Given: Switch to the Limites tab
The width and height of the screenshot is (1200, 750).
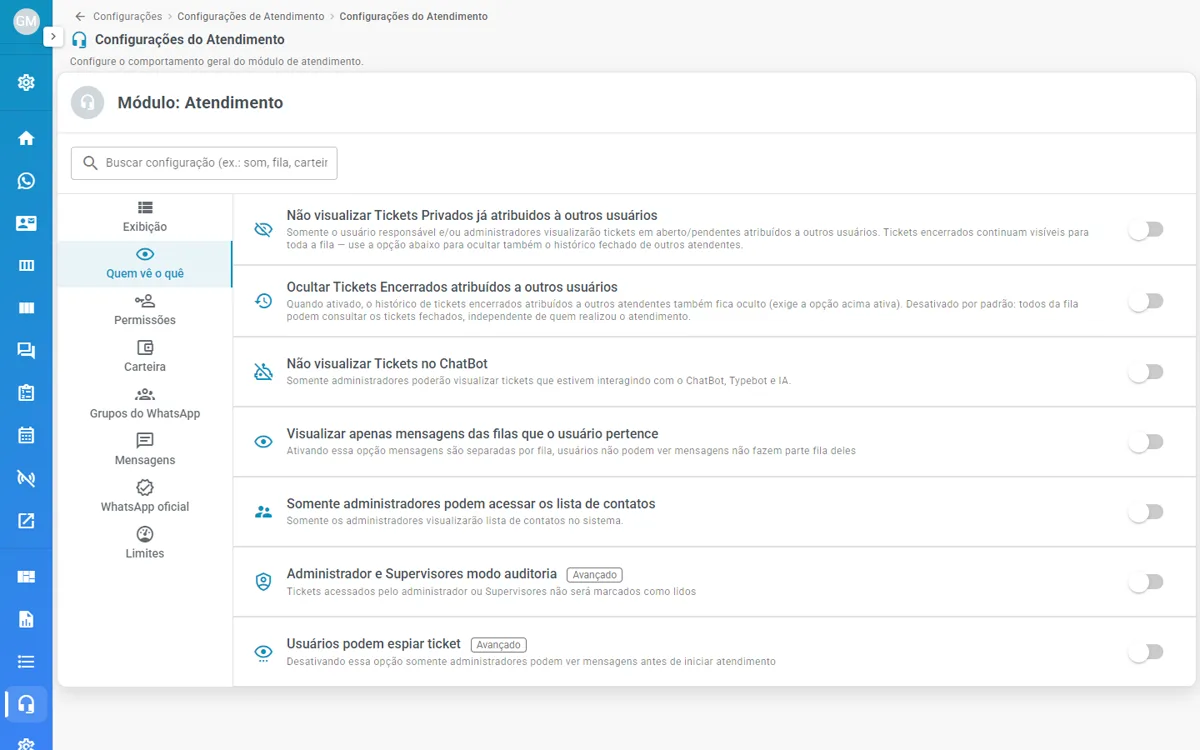Looking at the screenshot, I should pyautogui.click(x=145, y=544).
